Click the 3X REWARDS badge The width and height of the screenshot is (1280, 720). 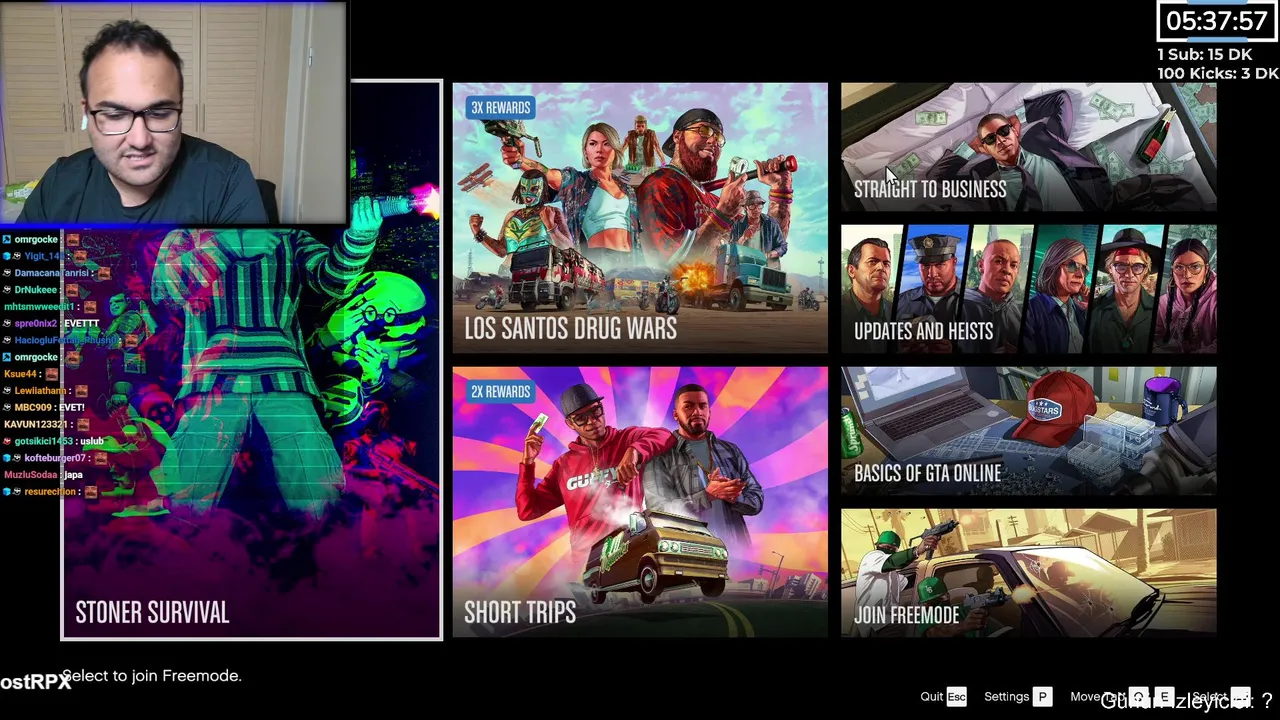pos(500,107)
